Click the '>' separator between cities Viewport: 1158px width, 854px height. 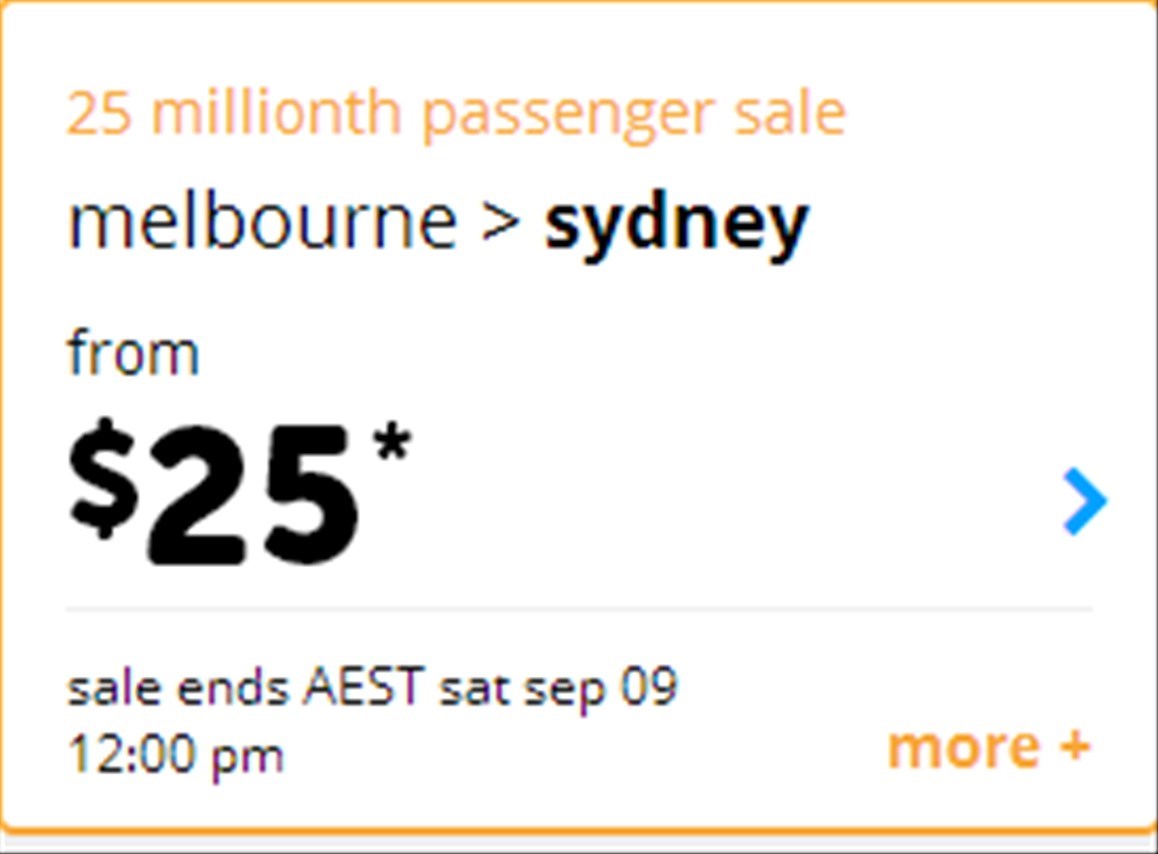[x=501, y=222]
